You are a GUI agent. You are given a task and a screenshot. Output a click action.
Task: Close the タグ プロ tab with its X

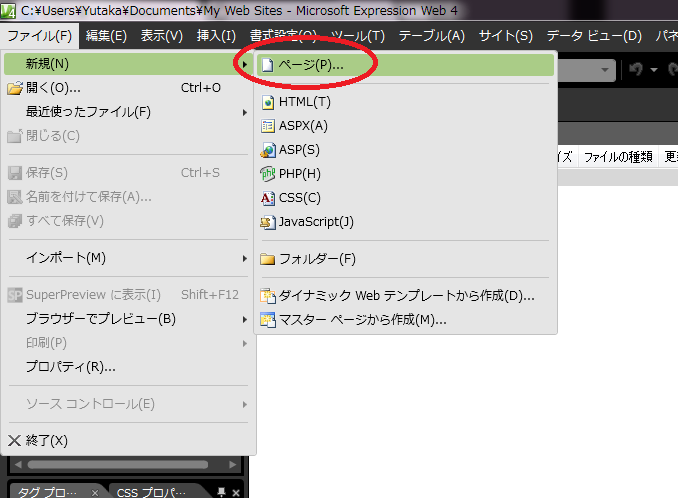tap(95, 493)
